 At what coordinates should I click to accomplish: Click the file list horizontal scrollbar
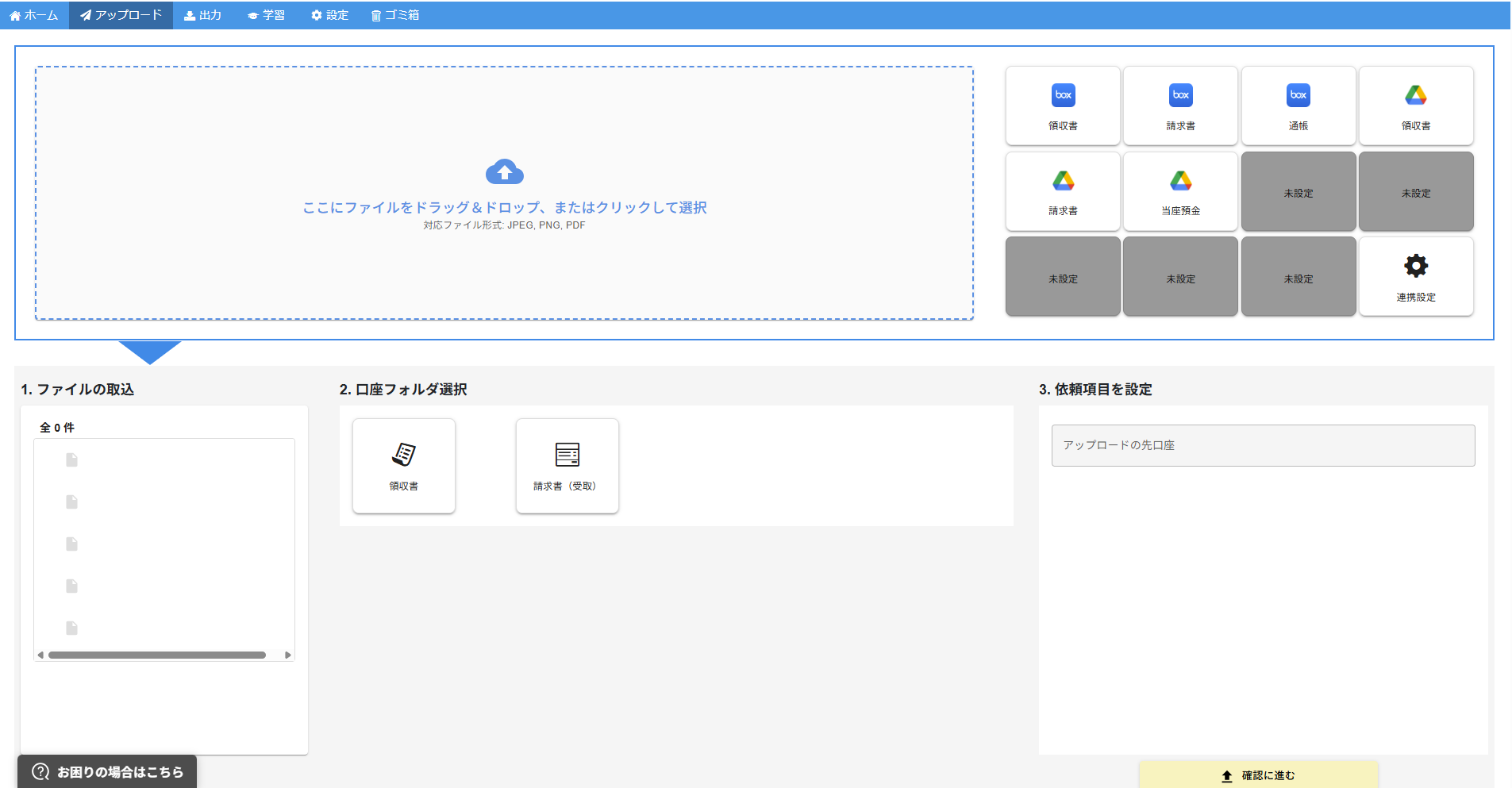pos(157,655)
